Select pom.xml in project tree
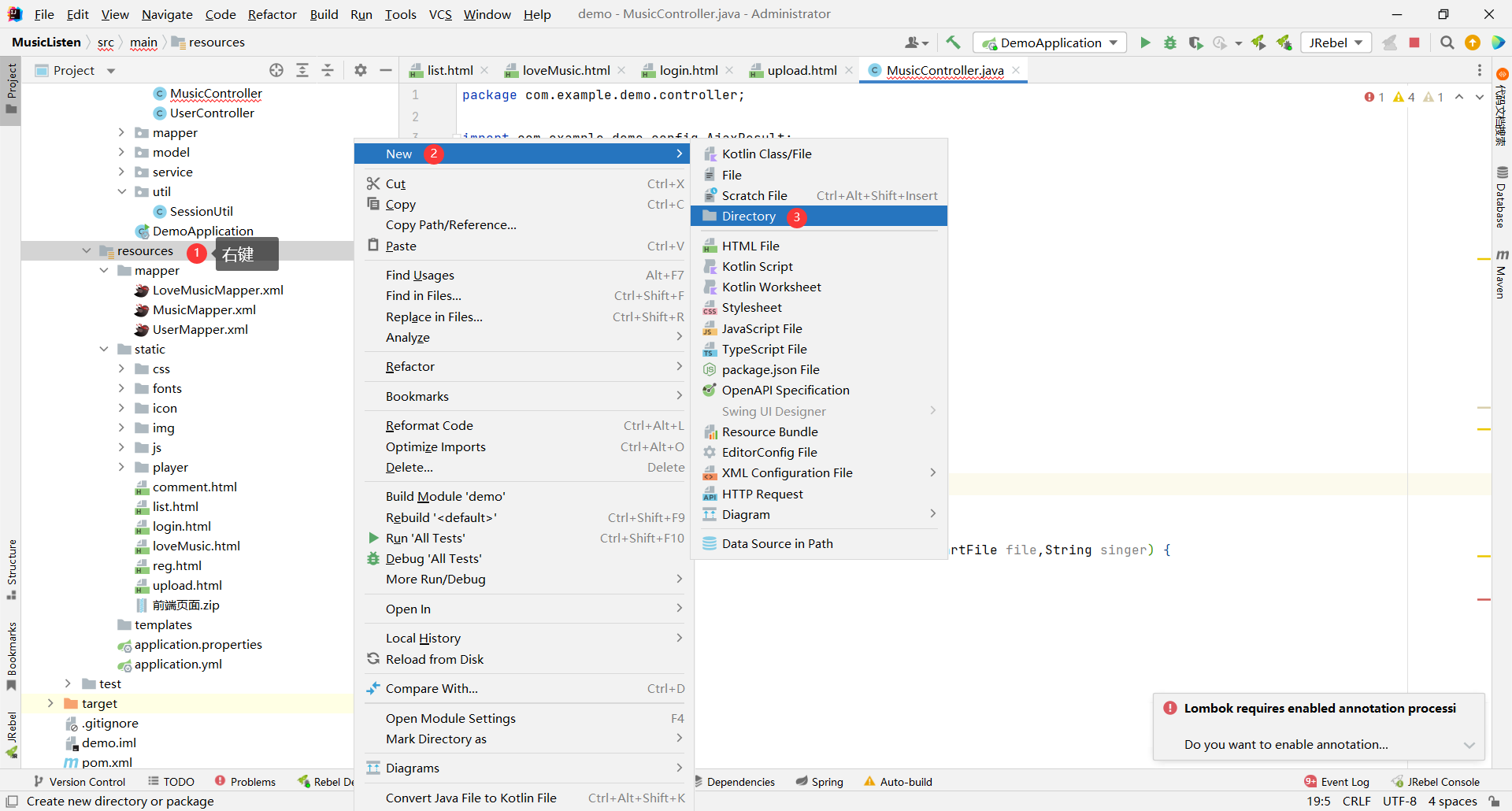This screenshot has width=1512, height=811. (106, 762)
